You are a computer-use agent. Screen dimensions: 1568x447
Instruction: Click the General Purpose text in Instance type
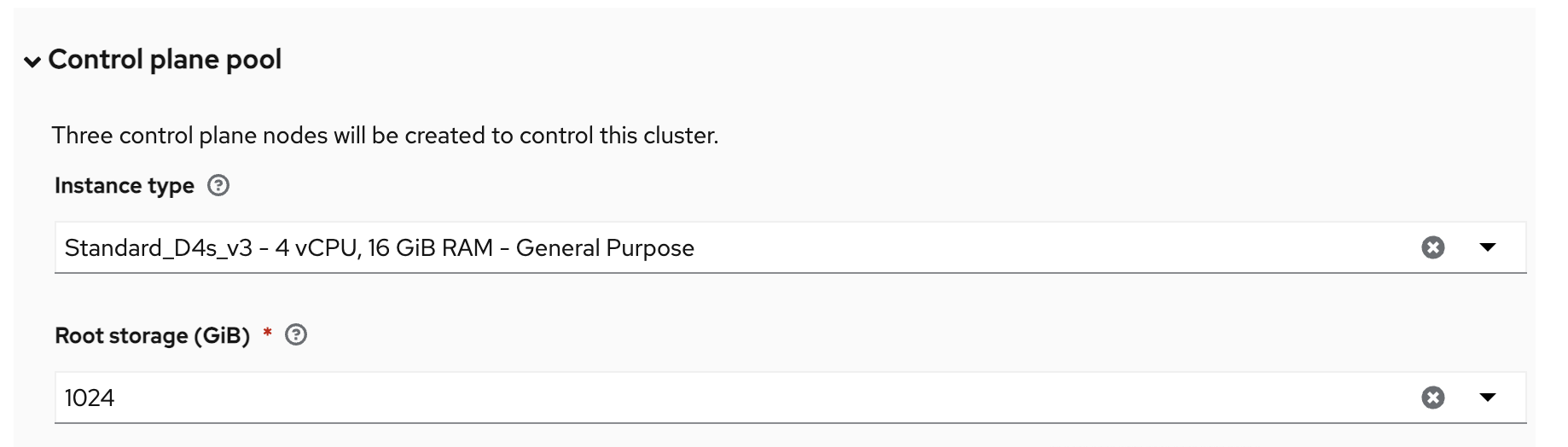coord(605,248)
